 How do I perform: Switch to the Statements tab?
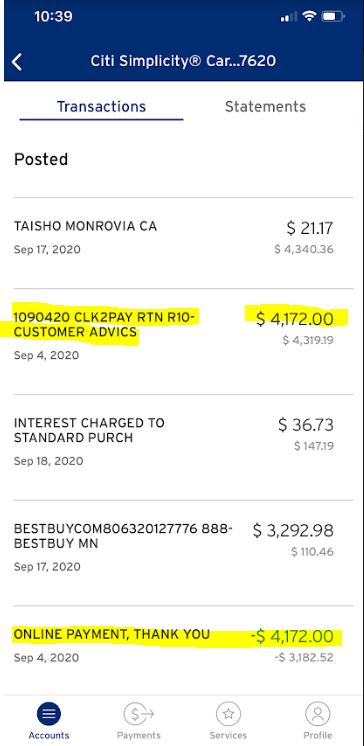tap(266, 107)
